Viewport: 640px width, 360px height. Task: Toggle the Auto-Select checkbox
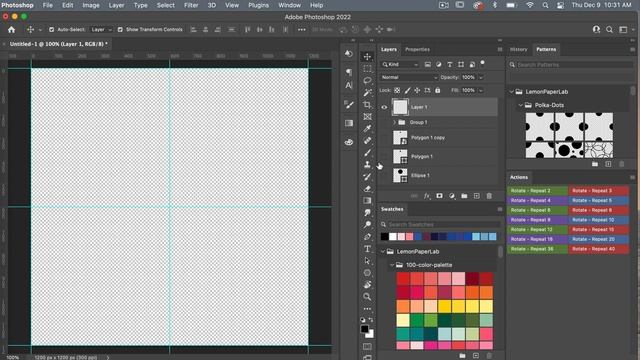coord(51,29)
